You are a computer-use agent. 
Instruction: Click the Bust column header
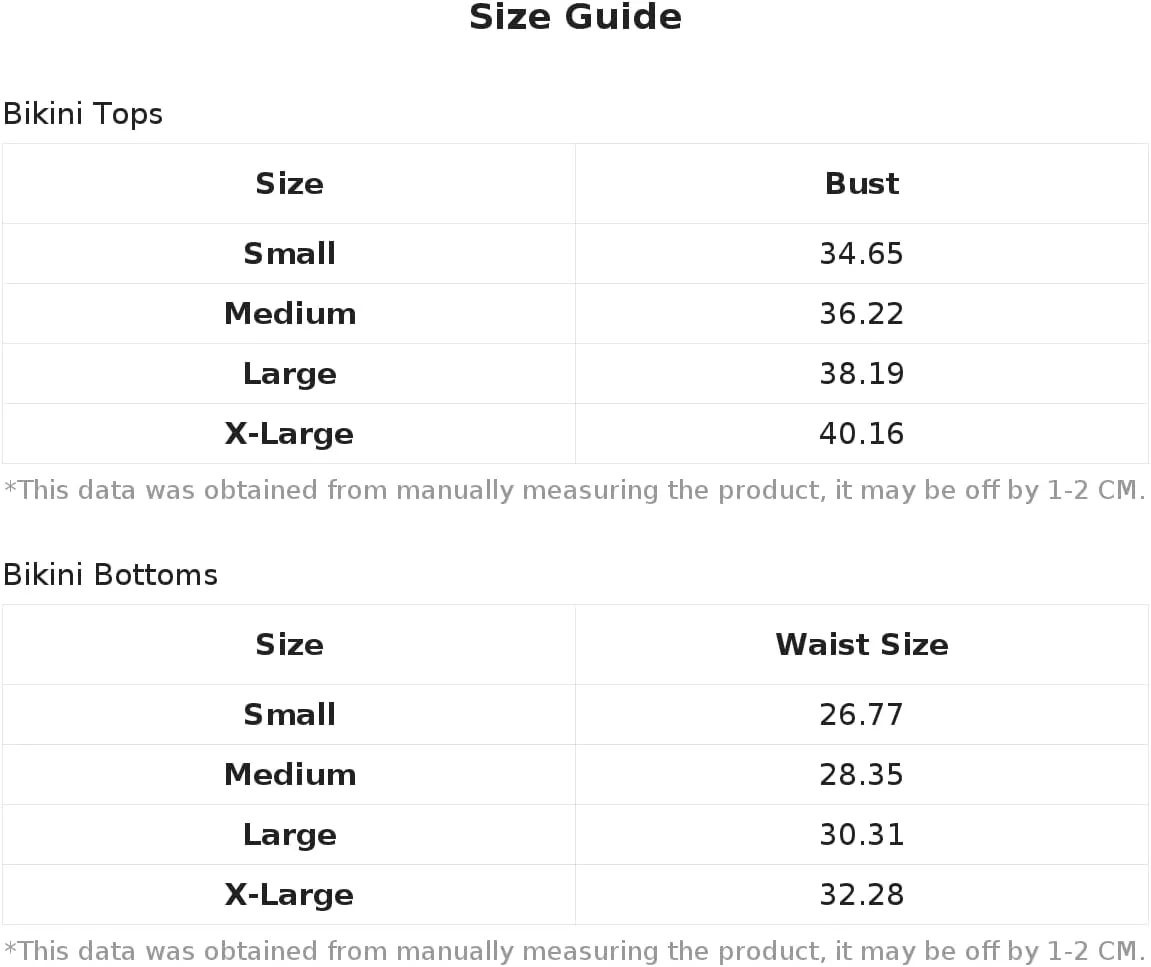point(862,184)
